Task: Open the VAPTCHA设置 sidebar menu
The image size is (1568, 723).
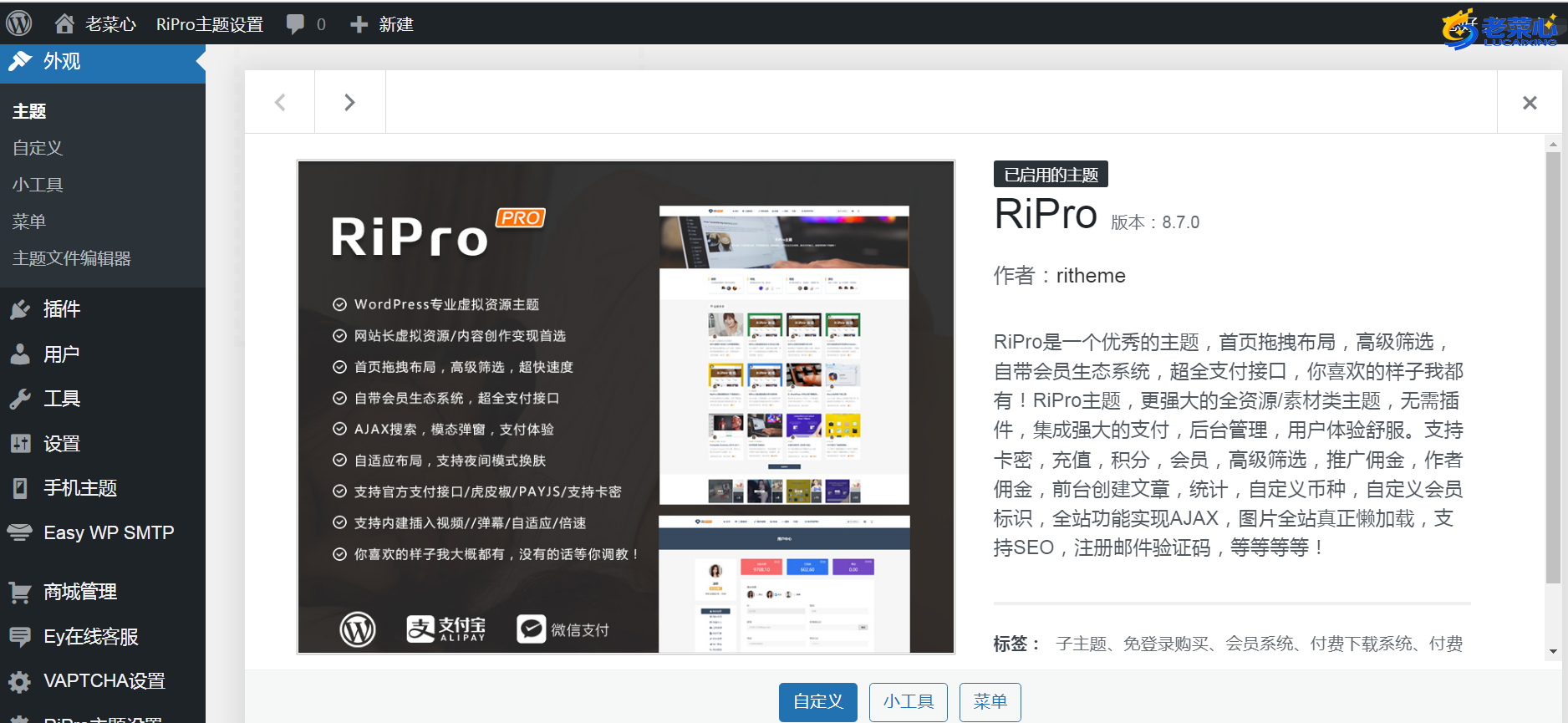Action: pos(103,681)
